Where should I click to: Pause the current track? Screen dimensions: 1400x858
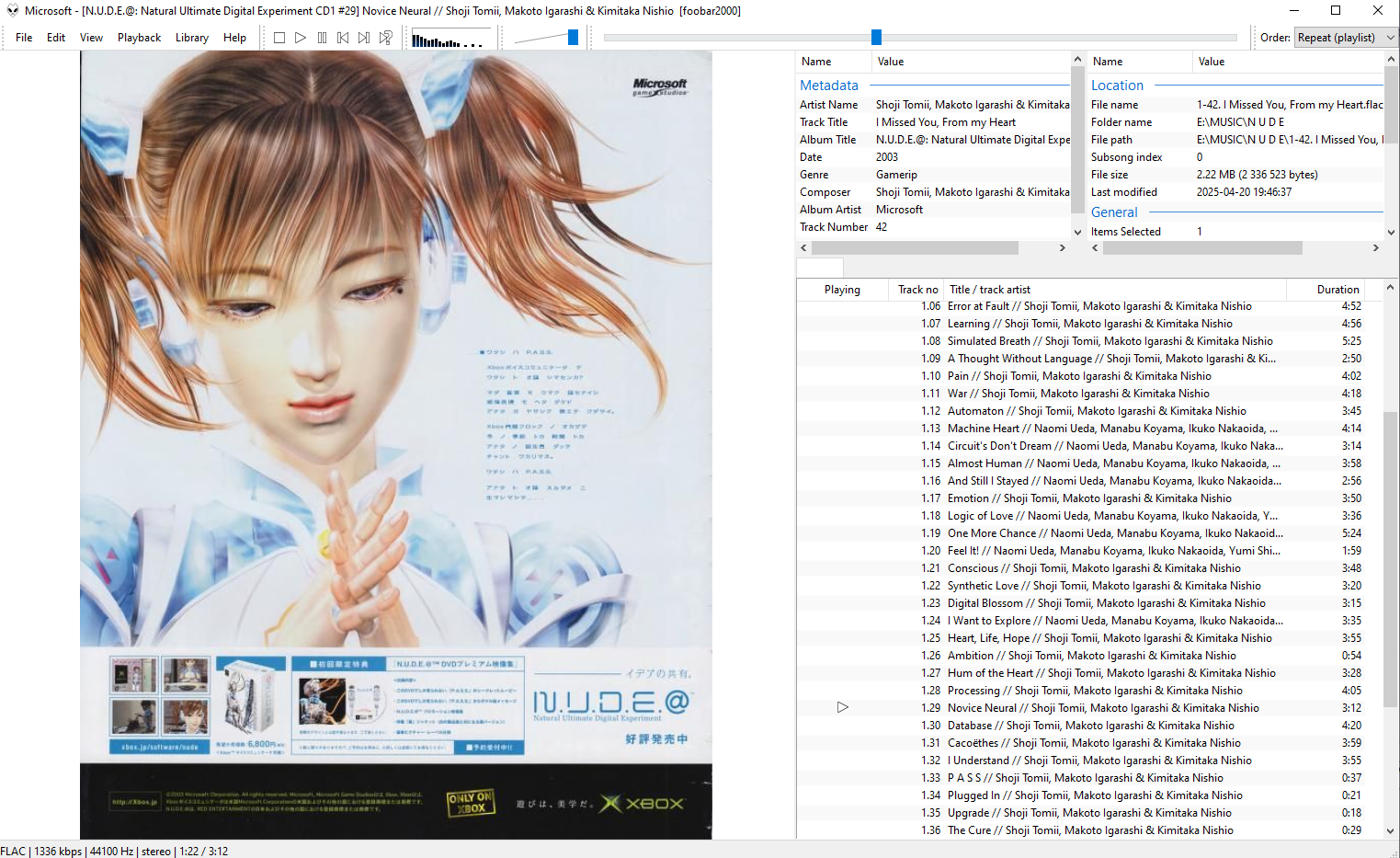322,38
